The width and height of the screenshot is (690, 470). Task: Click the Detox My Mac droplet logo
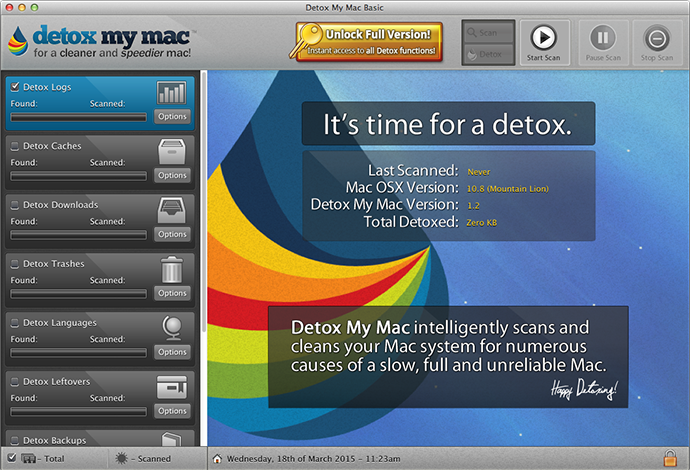18,41
